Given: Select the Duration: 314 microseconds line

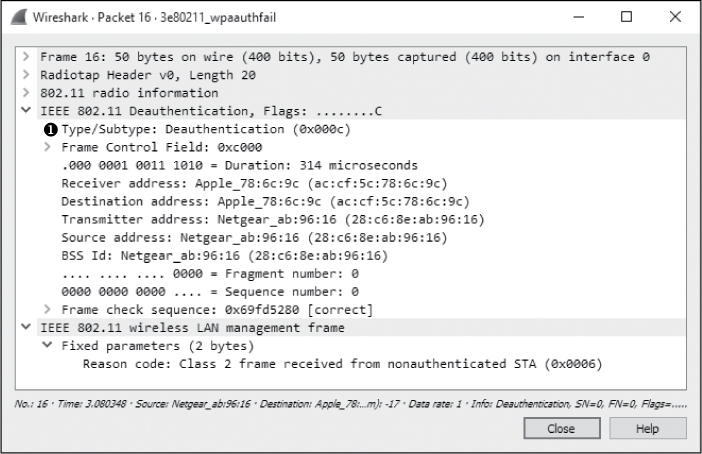Looking at the screenshot, I should click(239, 165).
